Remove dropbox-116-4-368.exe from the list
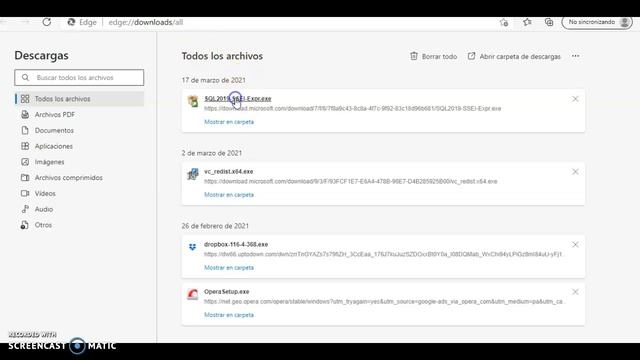This screenshot has width=640, height=360. click(x=575, y=244)
